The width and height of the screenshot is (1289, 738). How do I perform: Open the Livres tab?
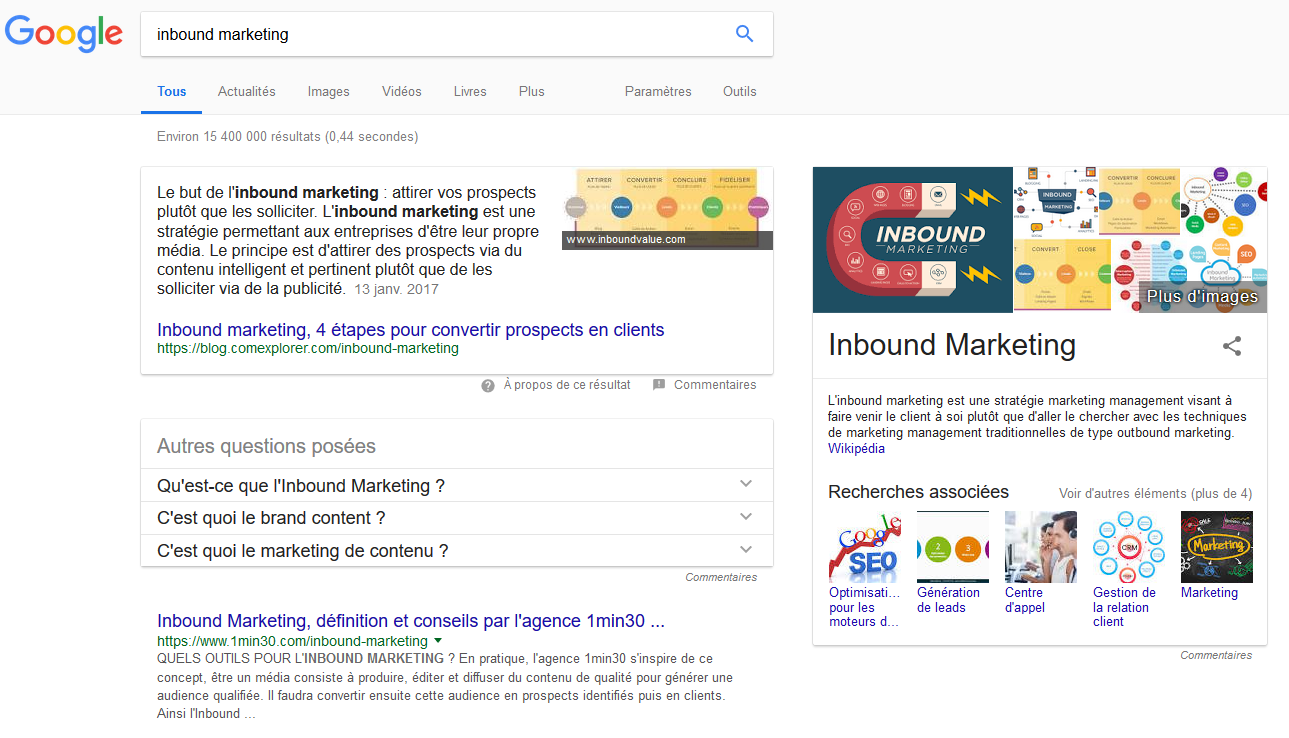coord(470,91)
